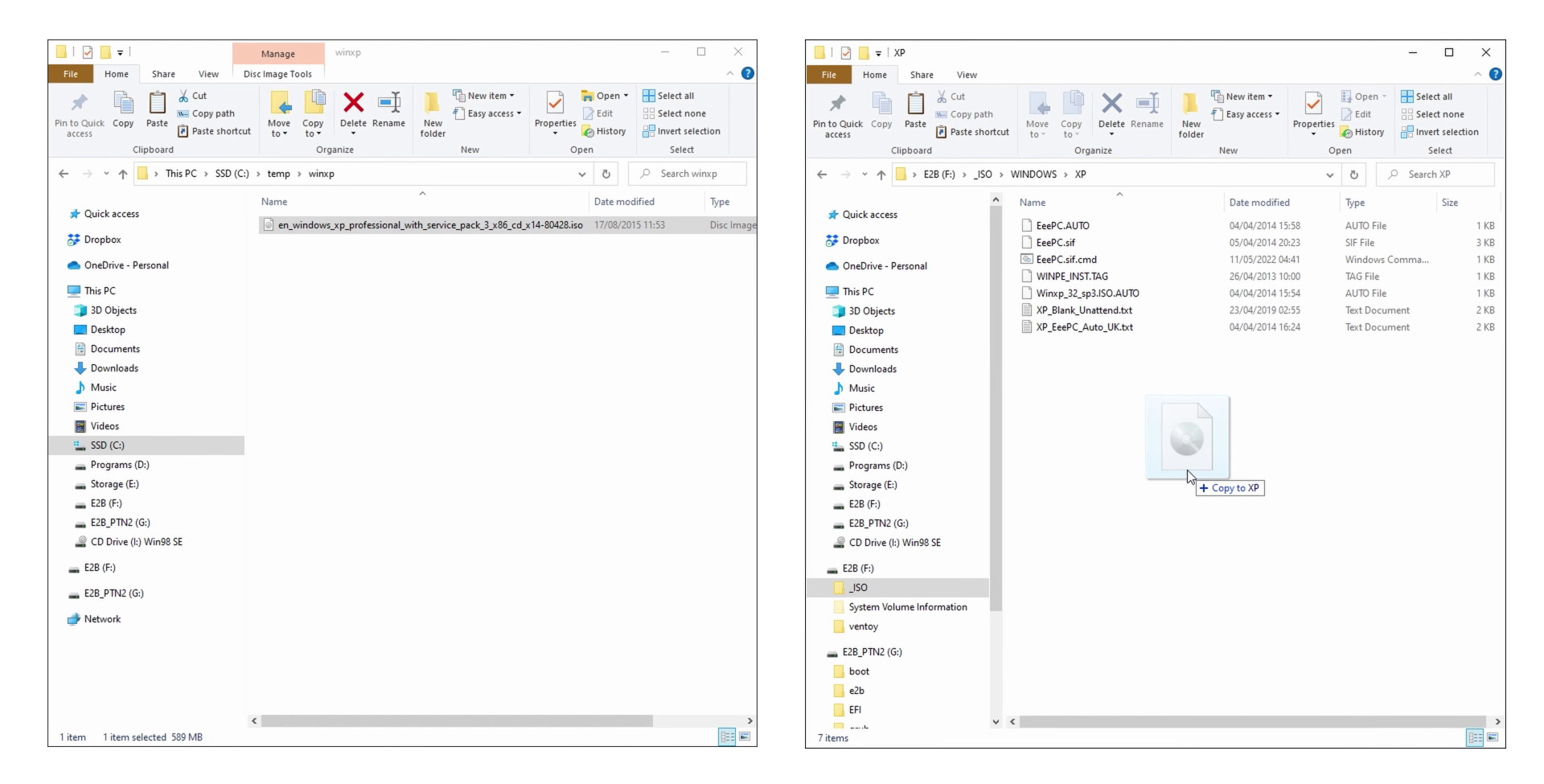
Task: Open the New item dropdown menu
Action: coord(485,95)
